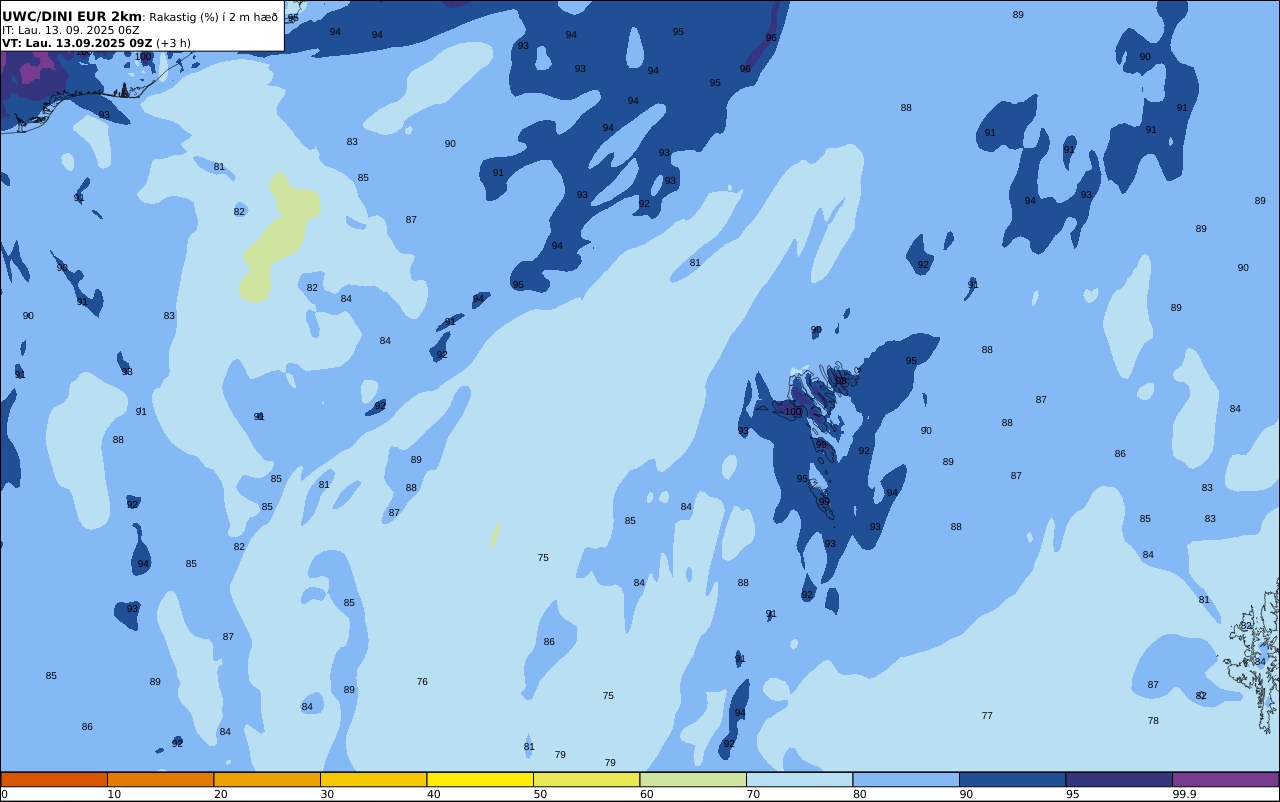The width and height of the screenshot is (1280, 802).
Task: Pick the 20–30 amber legend swatch
Action: pos(267,779)
